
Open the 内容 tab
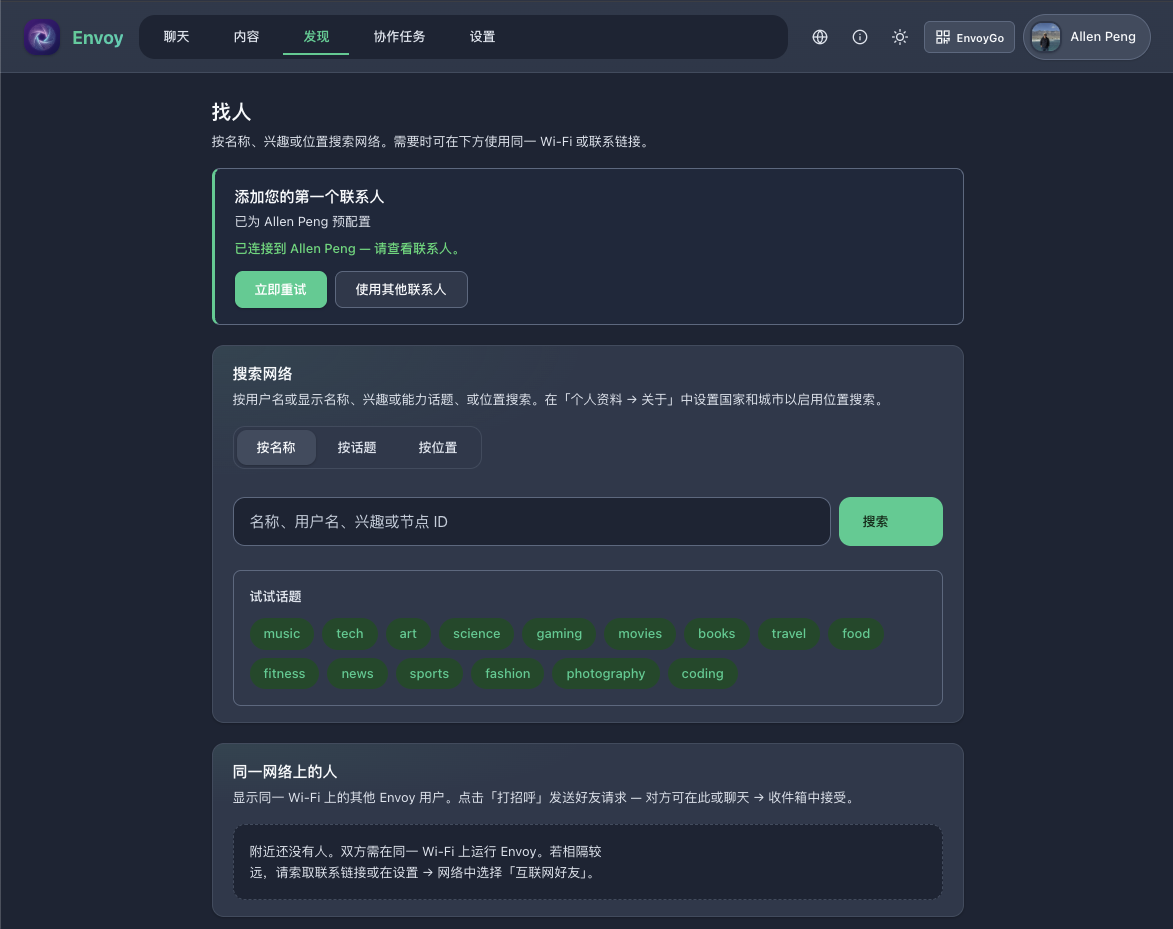click(x=246, y=37)
